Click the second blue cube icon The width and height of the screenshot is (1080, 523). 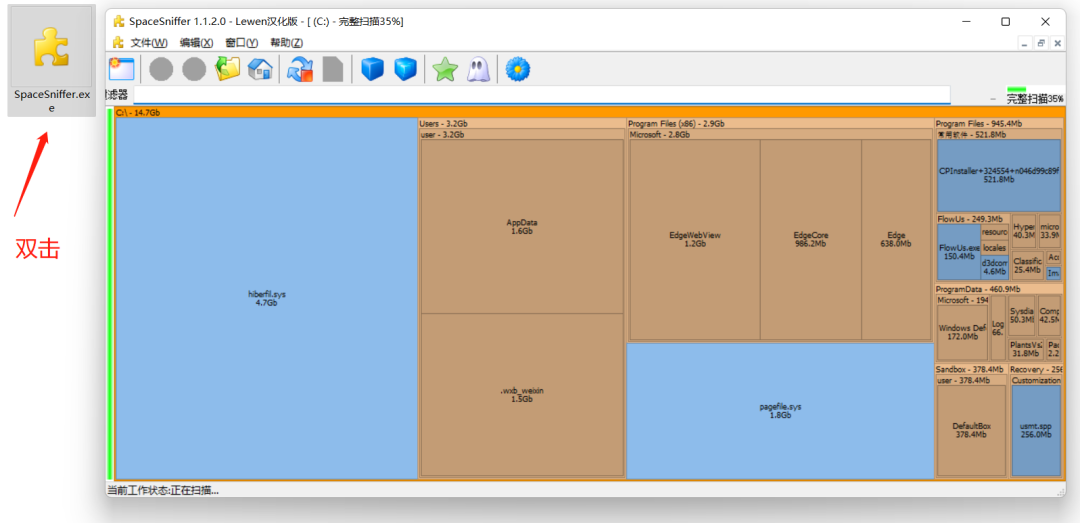(x=405, y=69)
